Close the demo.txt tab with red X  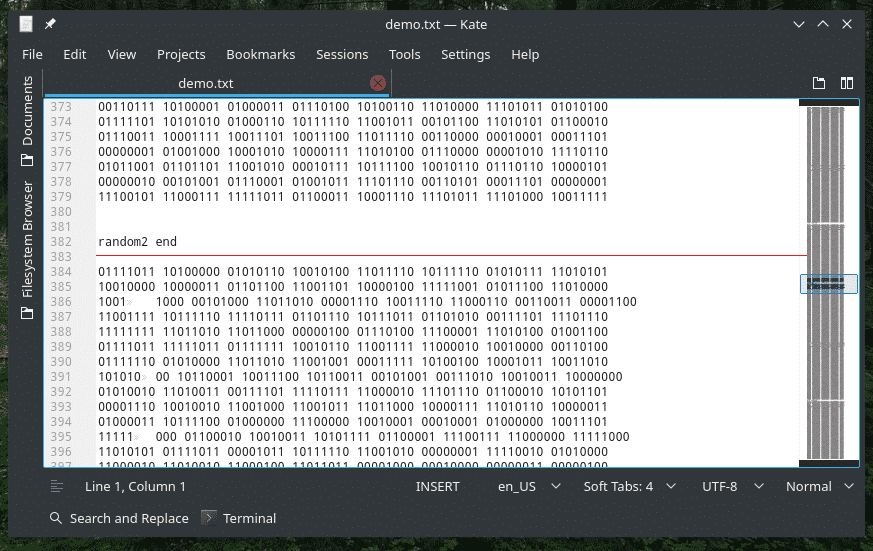[x=377, y=83]
